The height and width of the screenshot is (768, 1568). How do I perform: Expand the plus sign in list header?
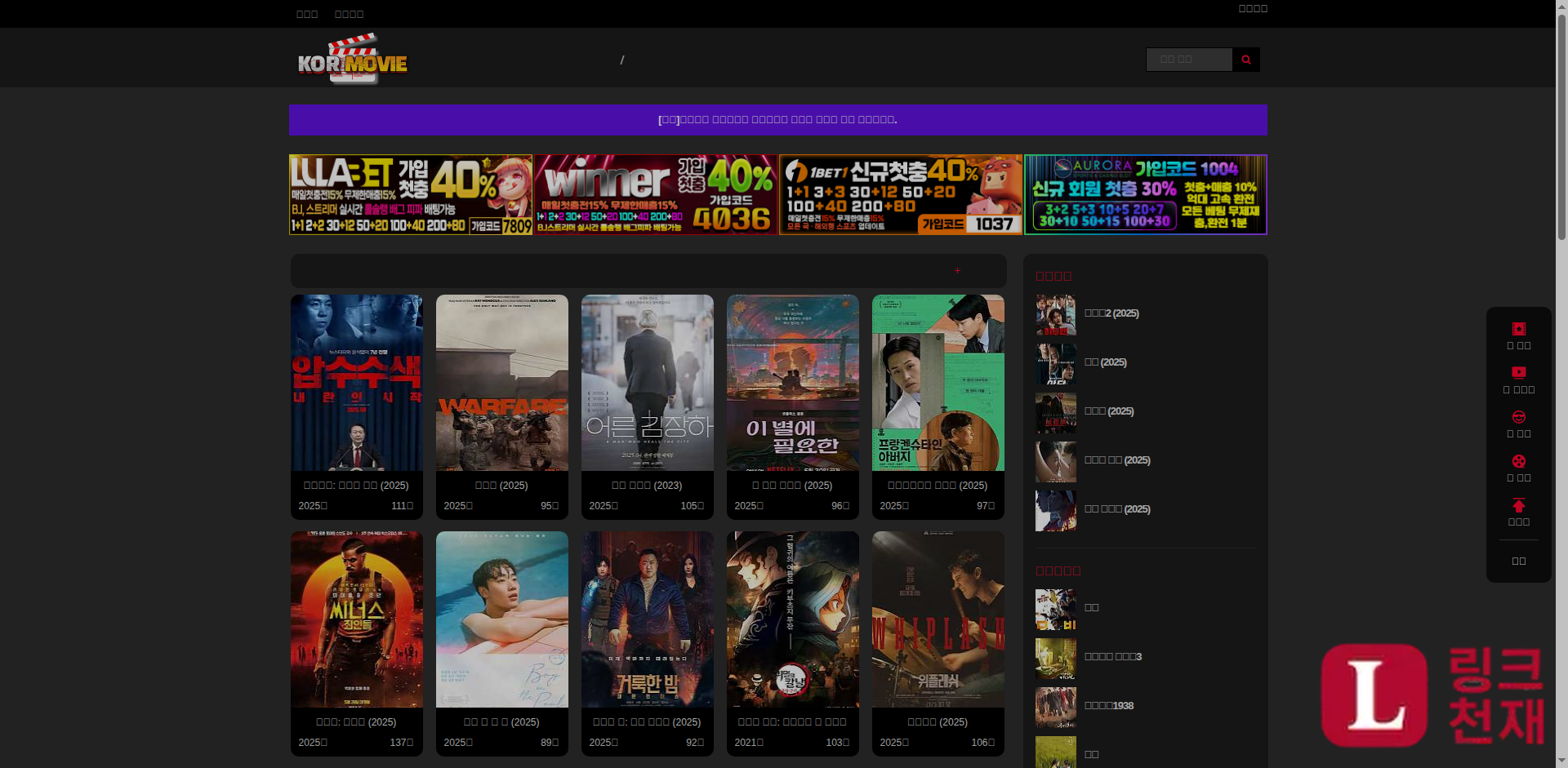click(x=958, y=271)
